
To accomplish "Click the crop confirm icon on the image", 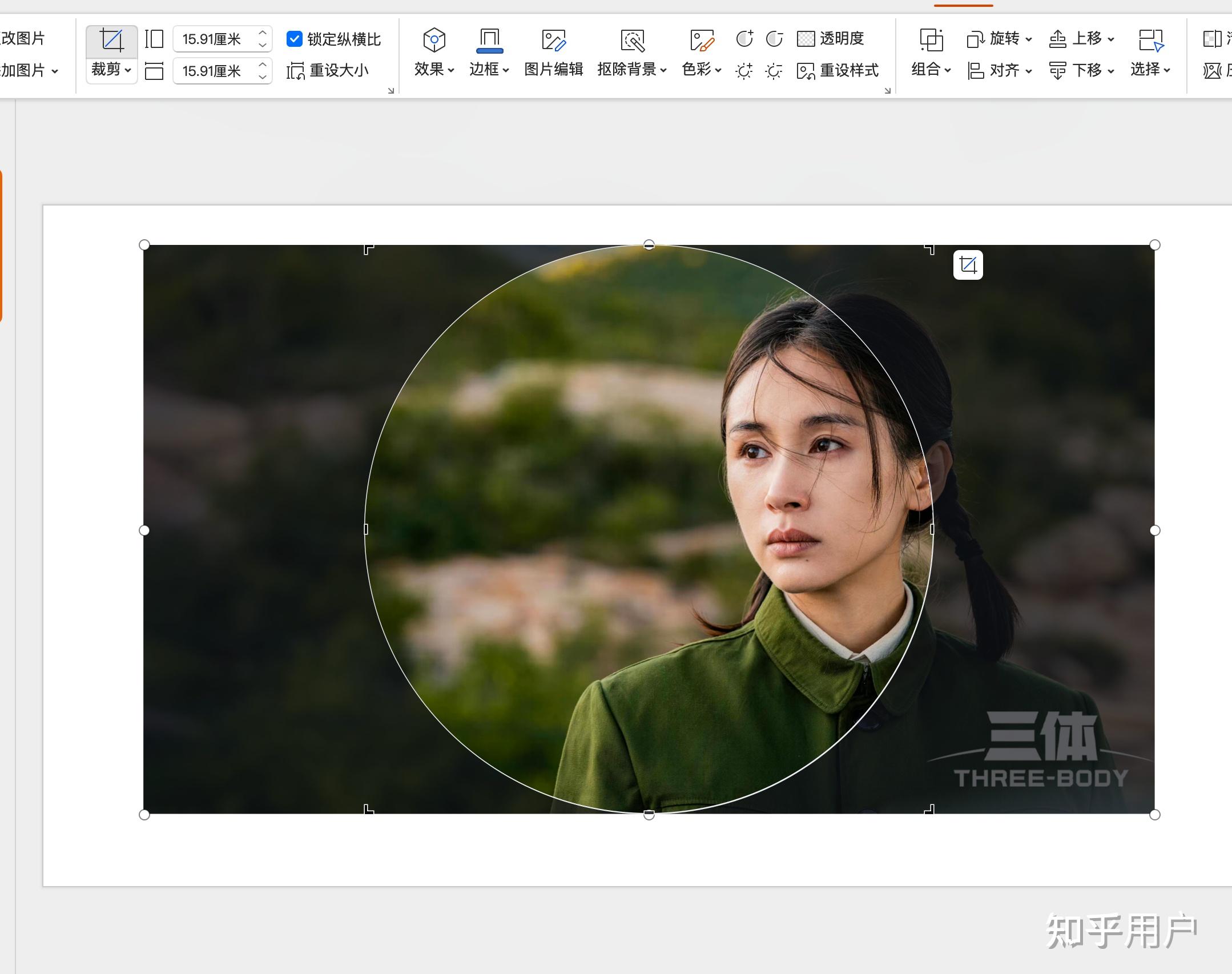I will (968, 264).
